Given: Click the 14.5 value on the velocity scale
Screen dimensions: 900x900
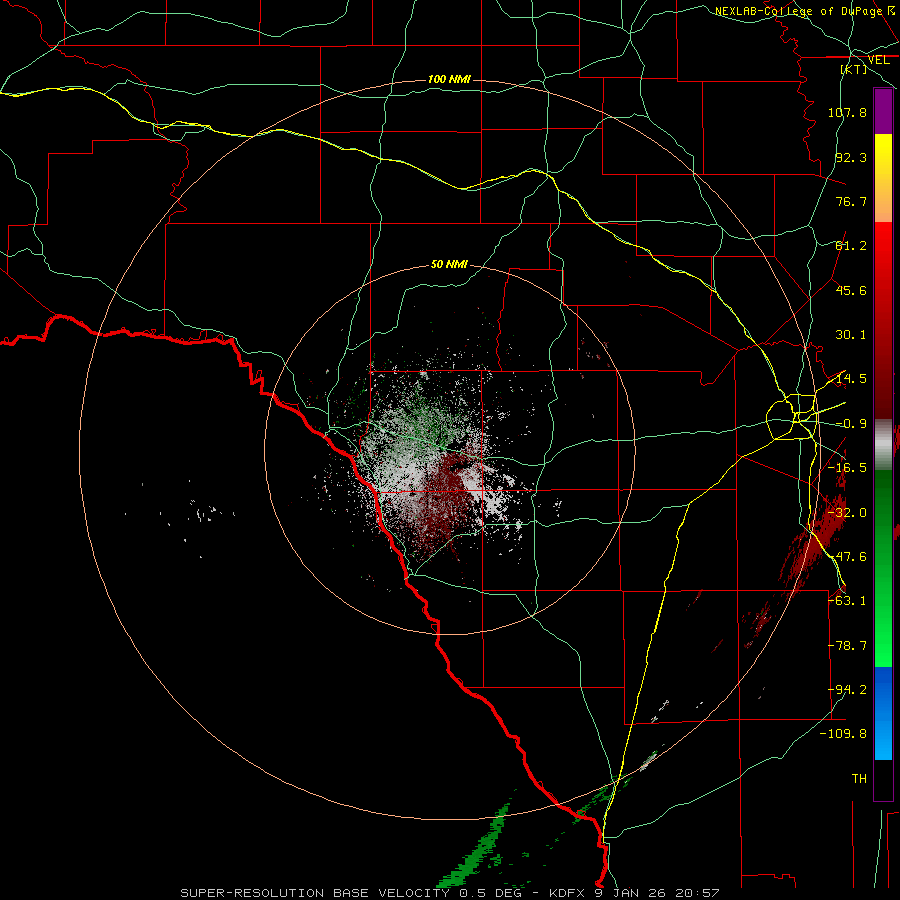Looking at the screenshot, I should point(851,379).
